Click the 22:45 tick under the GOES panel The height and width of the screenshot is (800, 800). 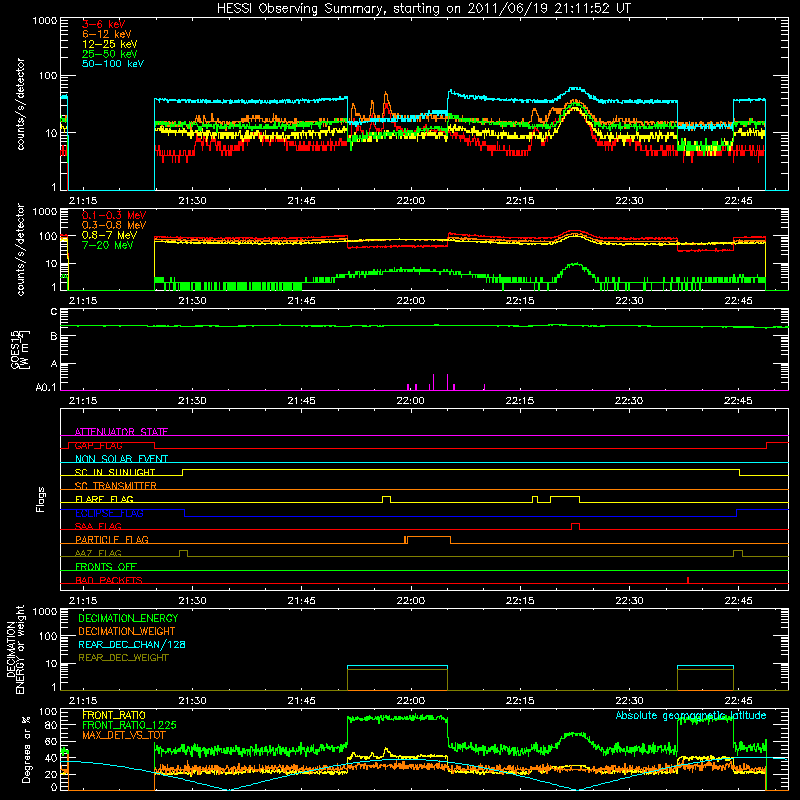tap(738, 401)
